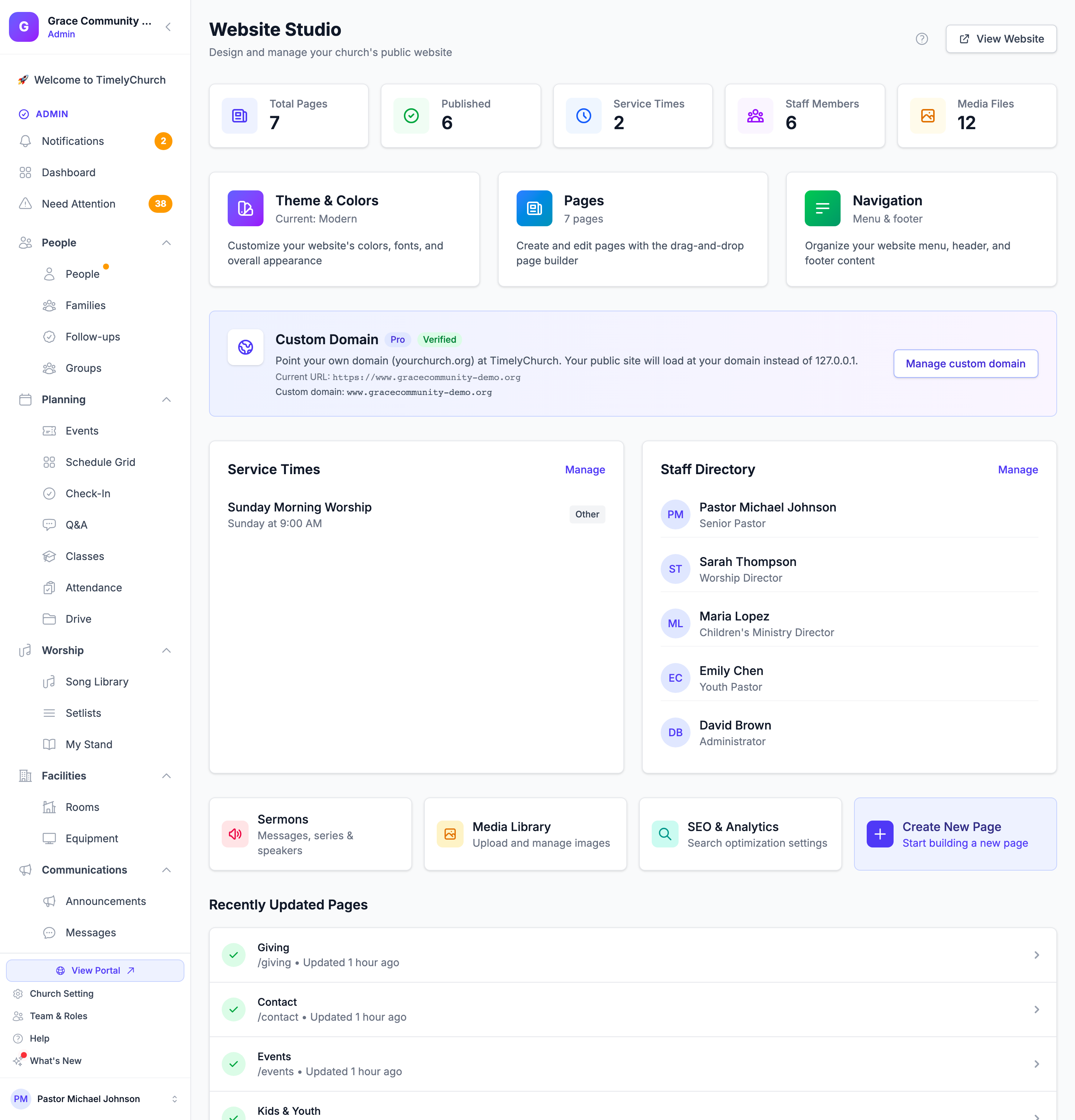Click the Theme & Colors palette icon

pos(245,208)
